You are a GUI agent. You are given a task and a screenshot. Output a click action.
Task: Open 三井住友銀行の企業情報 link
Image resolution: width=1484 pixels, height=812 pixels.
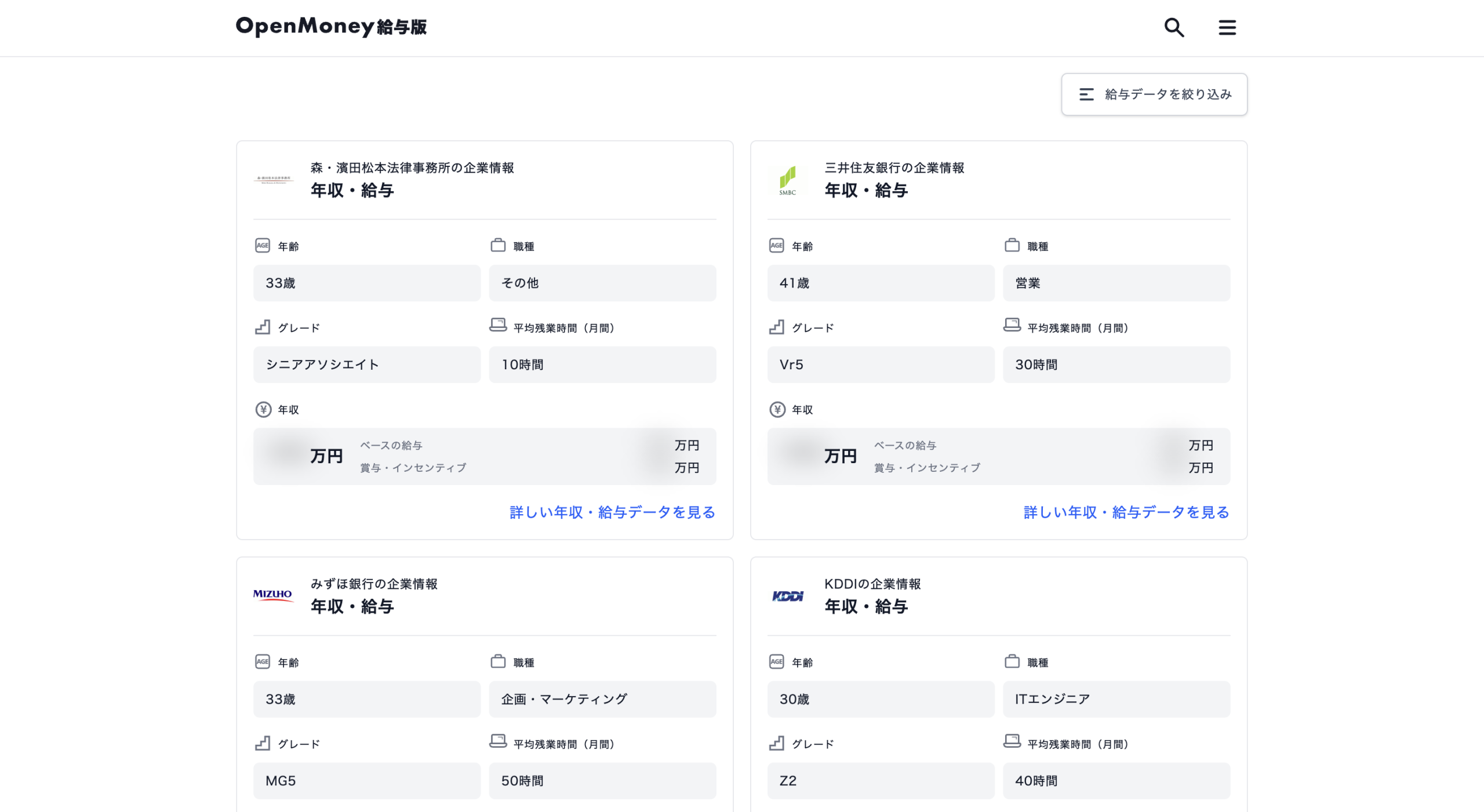tap(894, 168)
